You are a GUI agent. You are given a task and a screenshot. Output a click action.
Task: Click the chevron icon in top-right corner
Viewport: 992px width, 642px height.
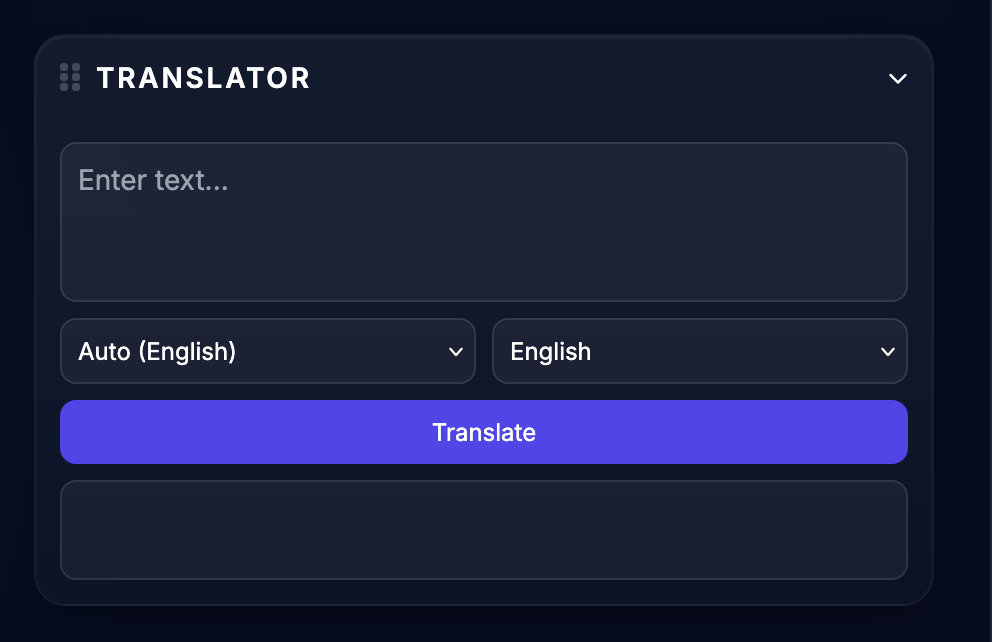[897, 78]
